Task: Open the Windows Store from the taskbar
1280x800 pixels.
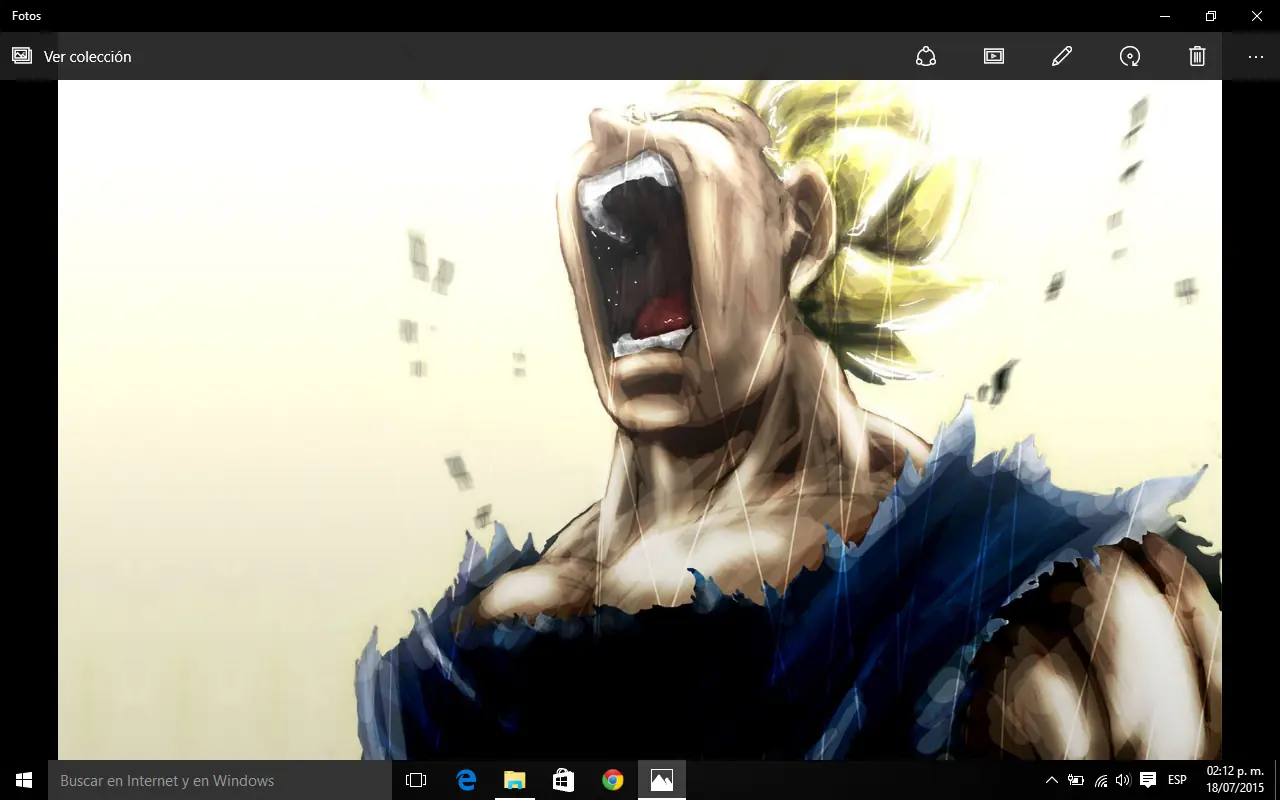Action: [x=564, y=780]
